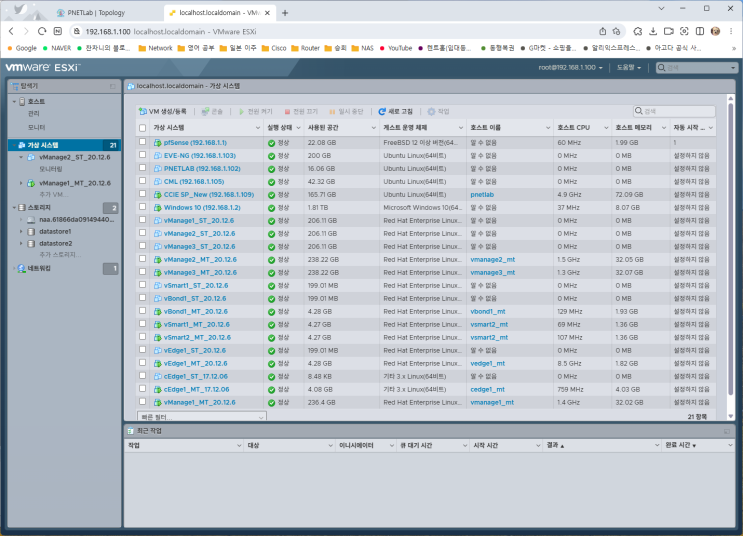Click the Refresh toolbar button
This screenshot has width=743, height=536.
[x=396, y=112]
